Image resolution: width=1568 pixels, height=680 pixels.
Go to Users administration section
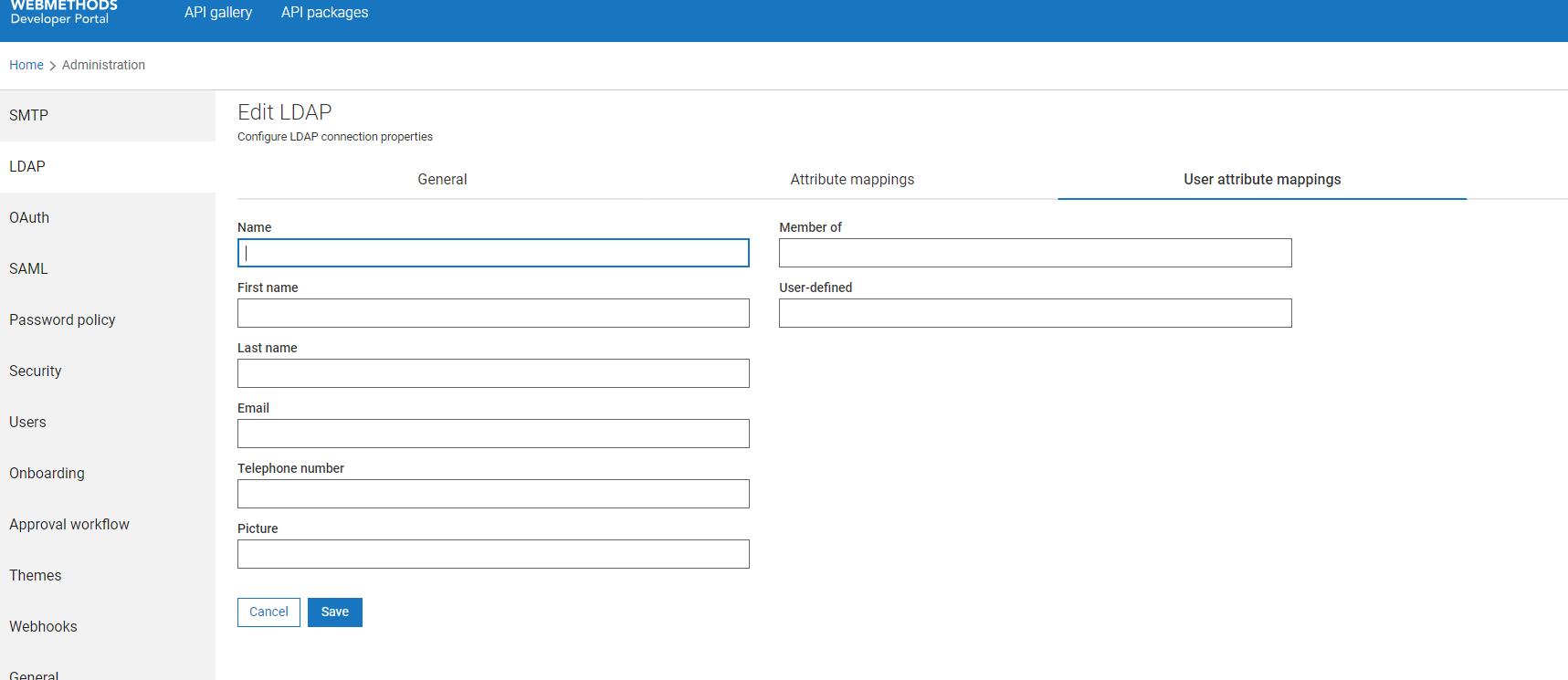click(x=27, y=423)
